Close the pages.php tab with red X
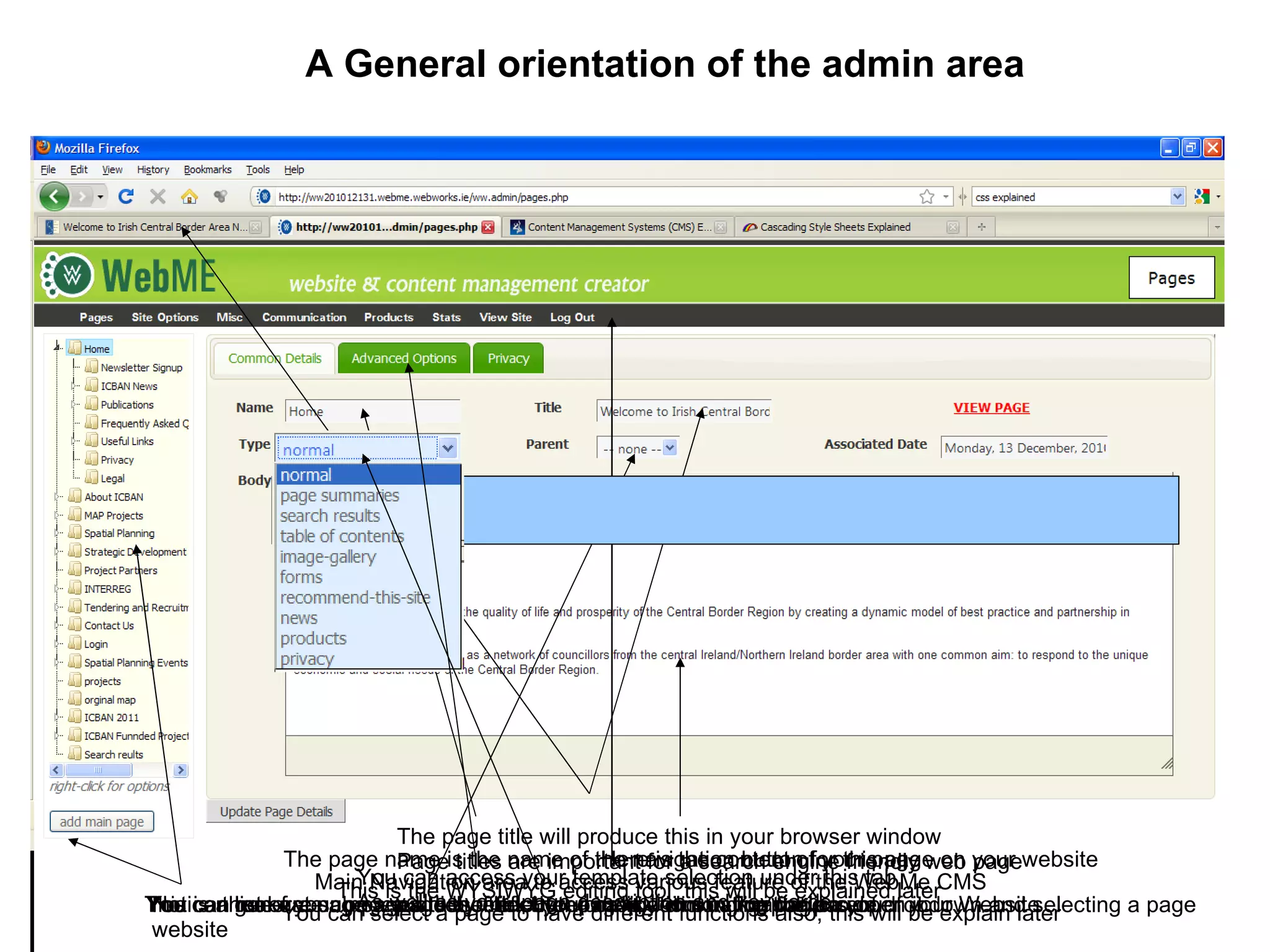 tap(489, 227)
